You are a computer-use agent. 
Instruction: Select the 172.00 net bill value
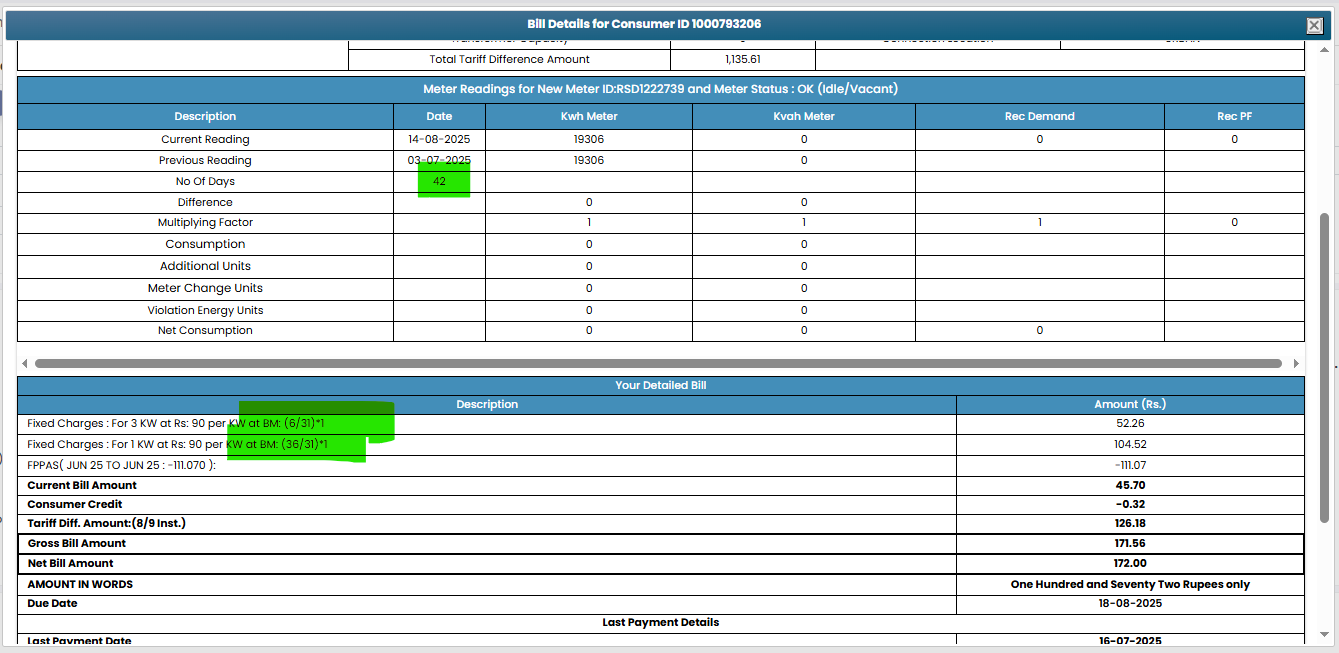click(1130, 563)
